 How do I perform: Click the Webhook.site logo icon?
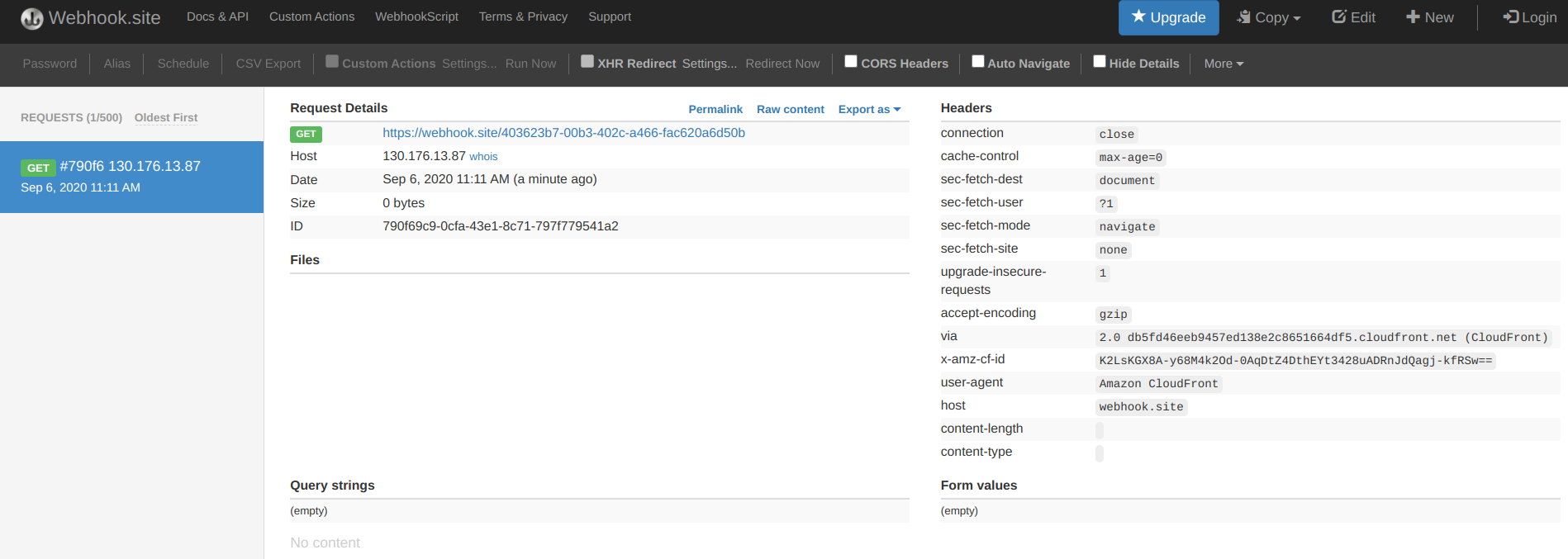(31, 18)
